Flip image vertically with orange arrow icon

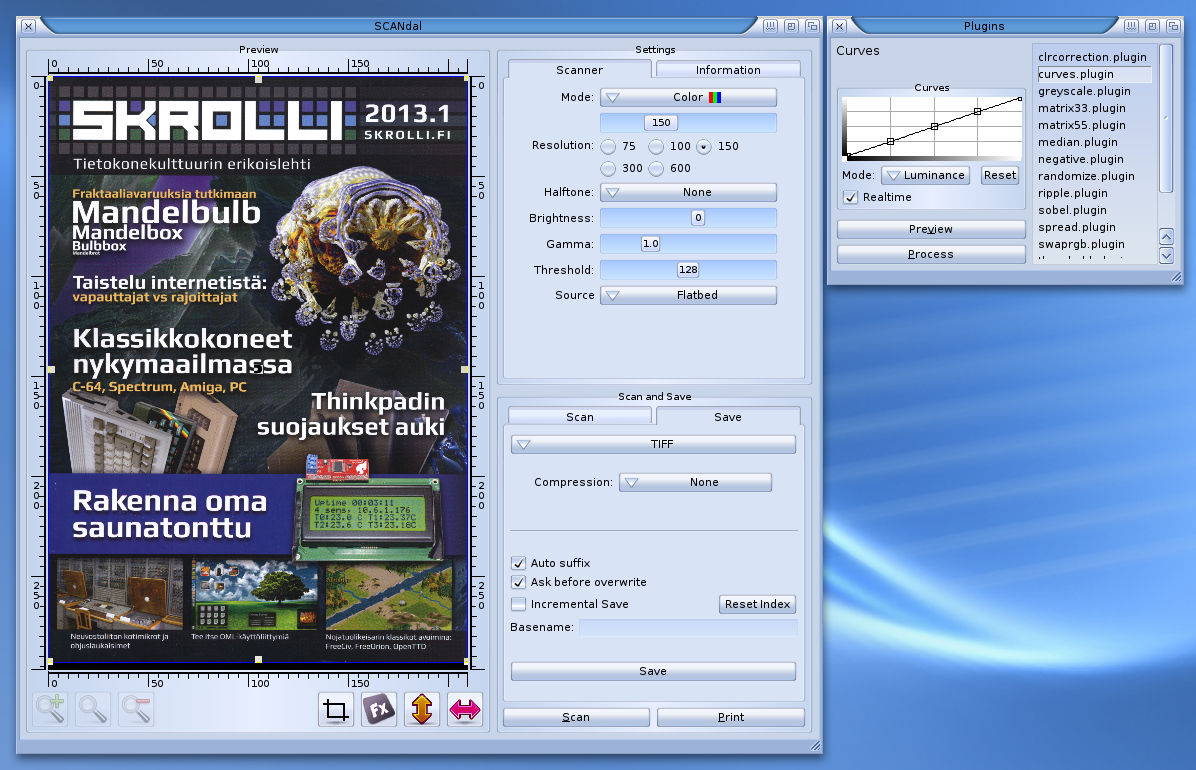[422, 710]
